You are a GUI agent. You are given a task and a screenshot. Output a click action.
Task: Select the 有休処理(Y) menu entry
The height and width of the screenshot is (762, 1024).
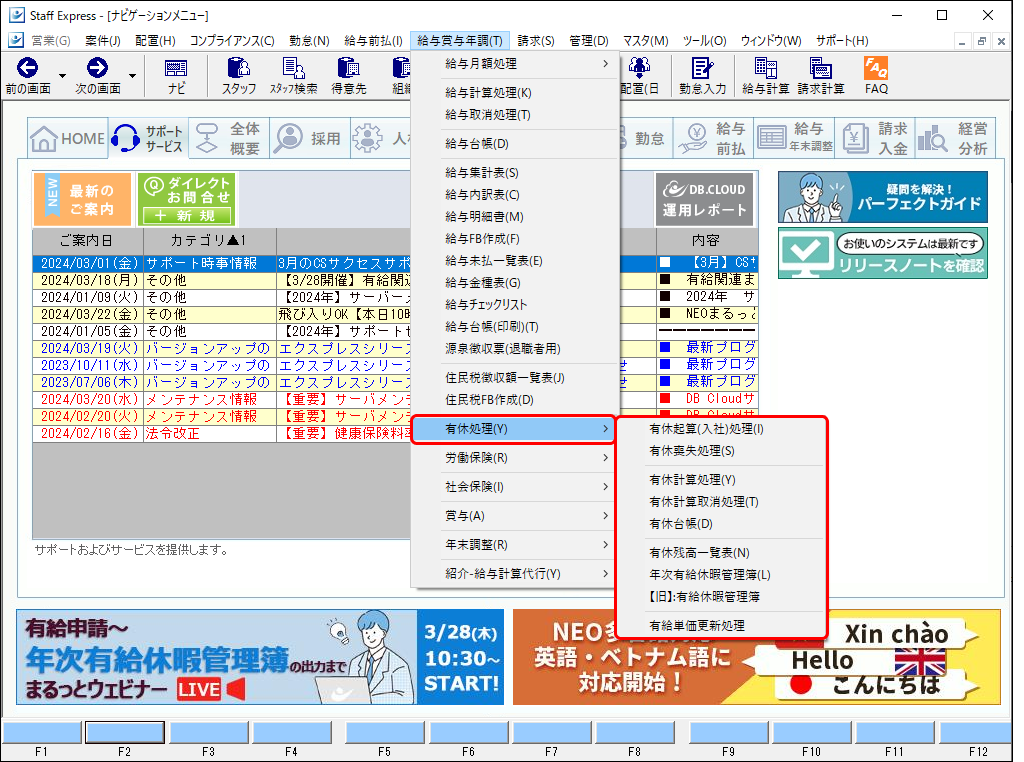click(515, 429)
